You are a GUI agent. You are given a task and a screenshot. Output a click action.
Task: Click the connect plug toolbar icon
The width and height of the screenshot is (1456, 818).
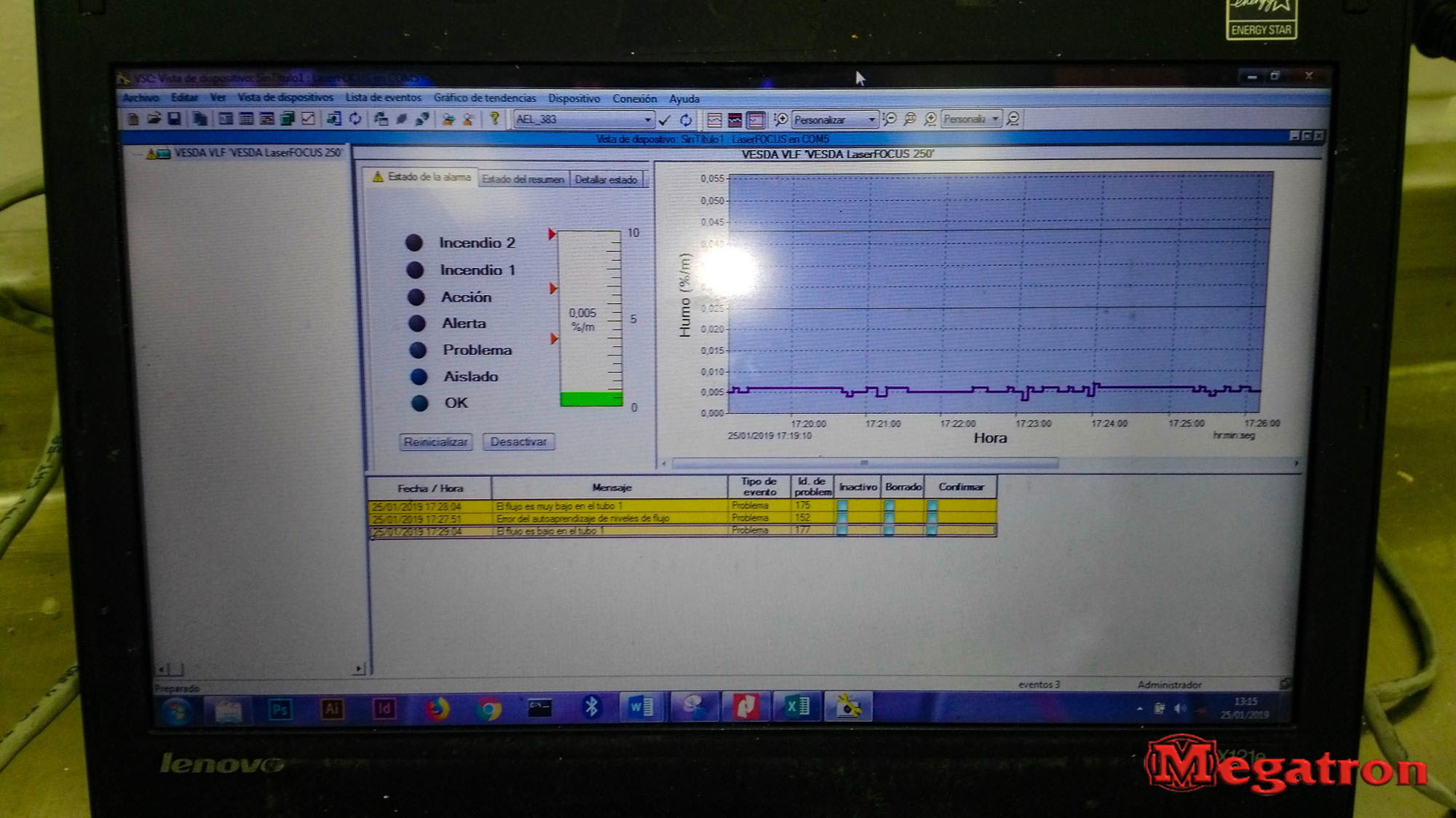tap(401, 119)
